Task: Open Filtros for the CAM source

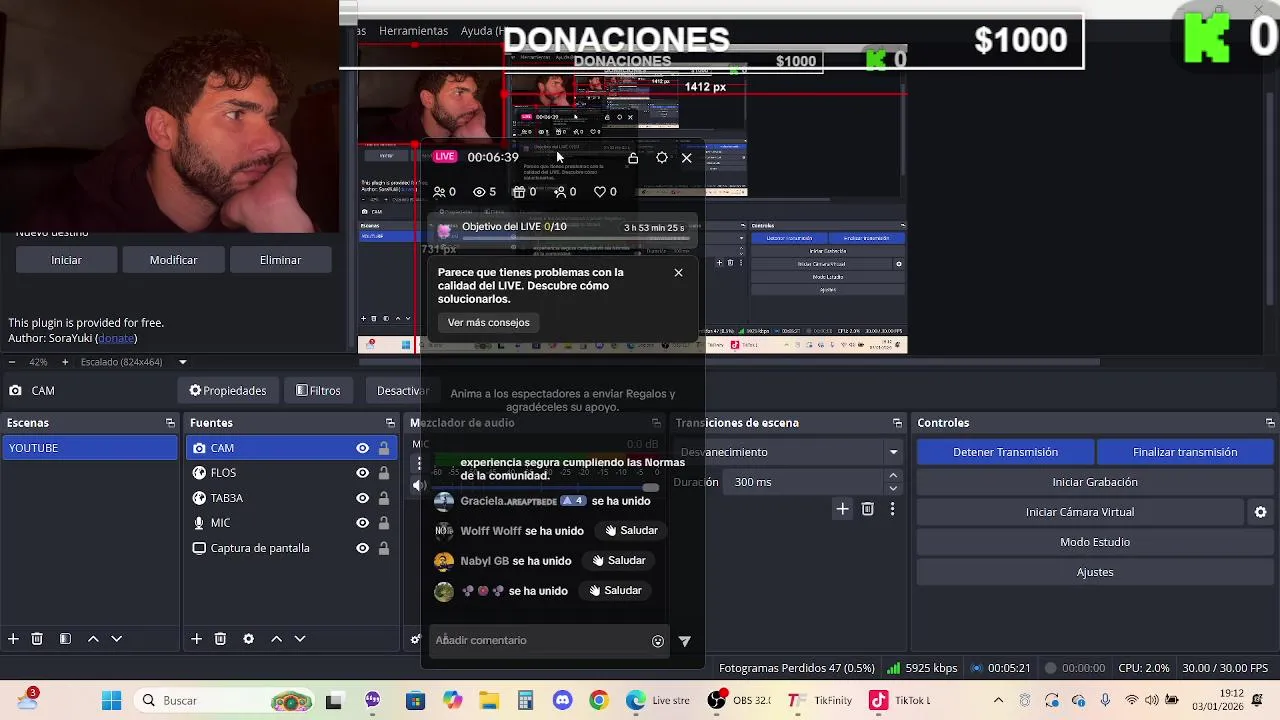Action: [319, 391]
